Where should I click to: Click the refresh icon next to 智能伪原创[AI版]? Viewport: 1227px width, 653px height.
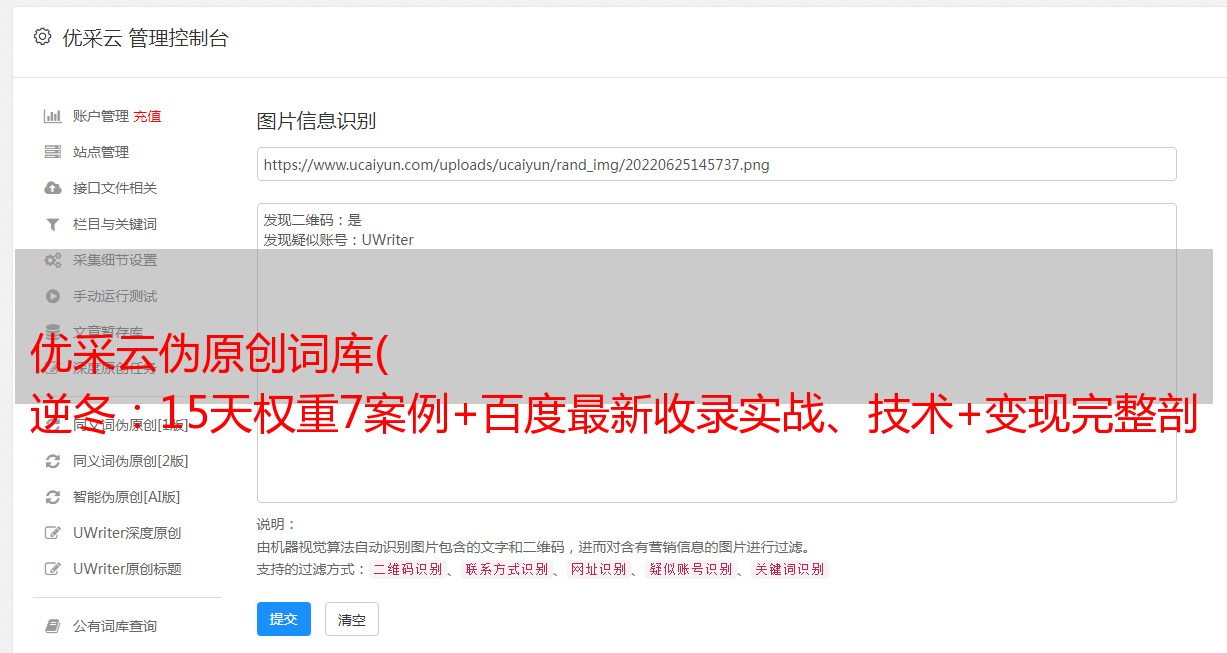(x=53, y=497)
